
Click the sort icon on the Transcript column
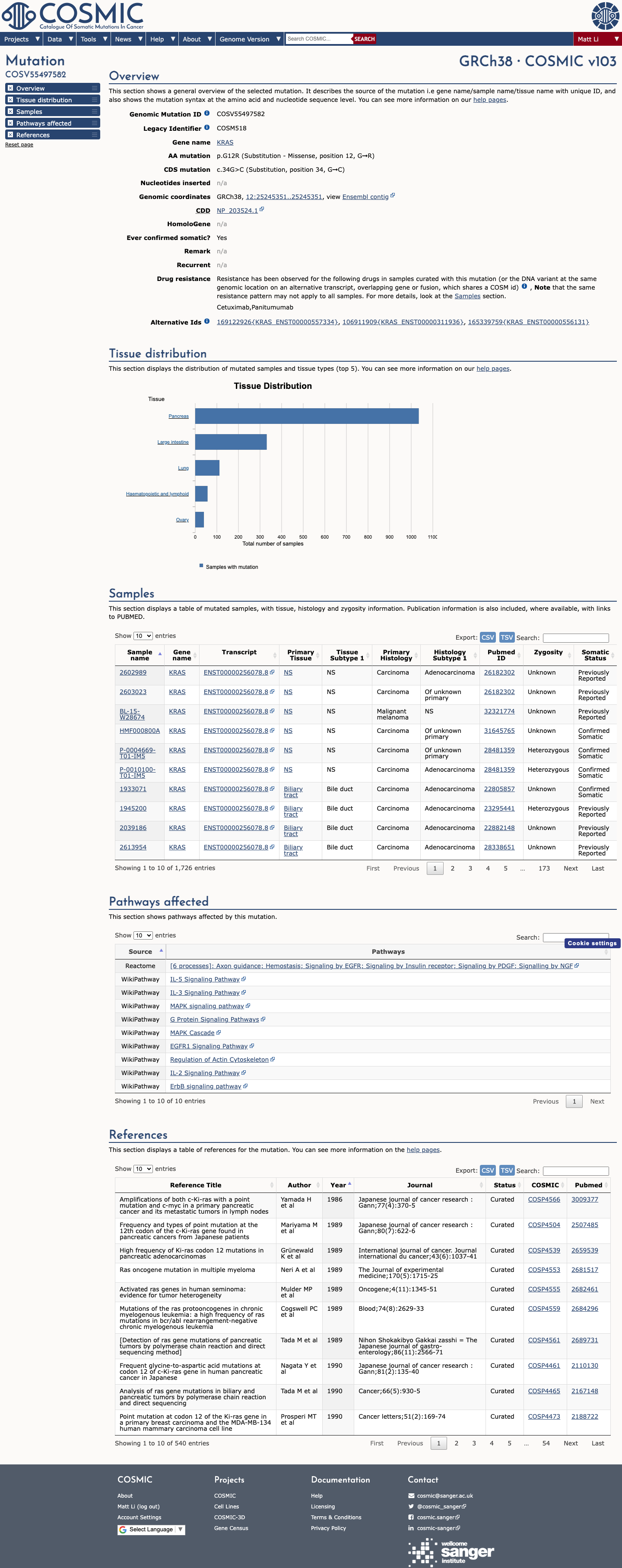(275, 655)
